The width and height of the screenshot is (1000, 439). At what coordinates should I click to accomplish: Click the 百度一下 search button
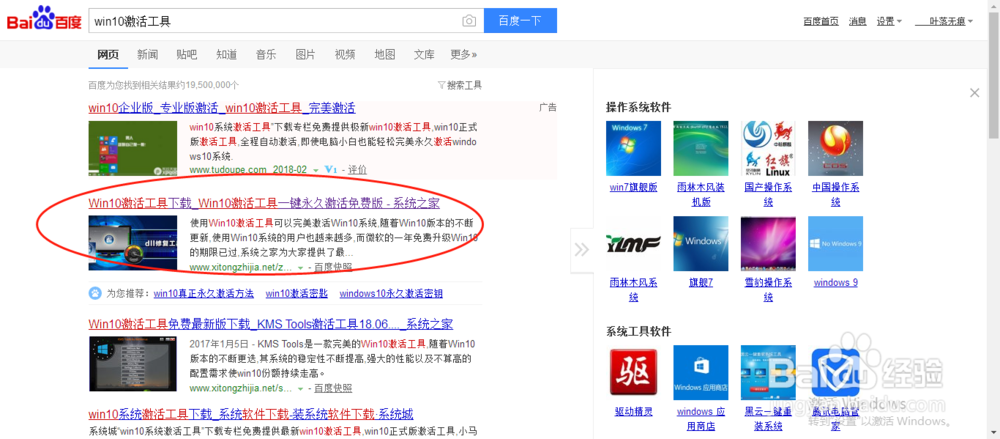tap(520, 20)
